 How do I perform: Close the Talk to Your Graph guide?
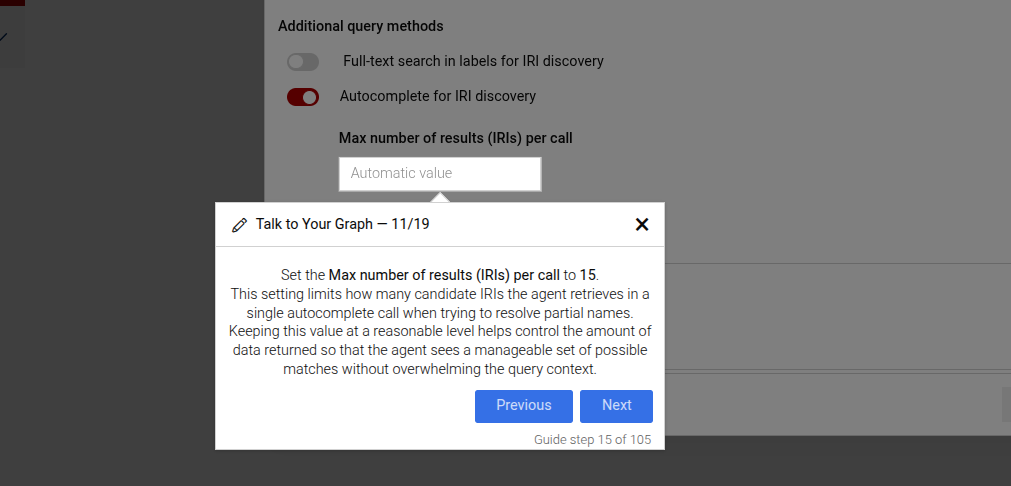tap(642, 225)
